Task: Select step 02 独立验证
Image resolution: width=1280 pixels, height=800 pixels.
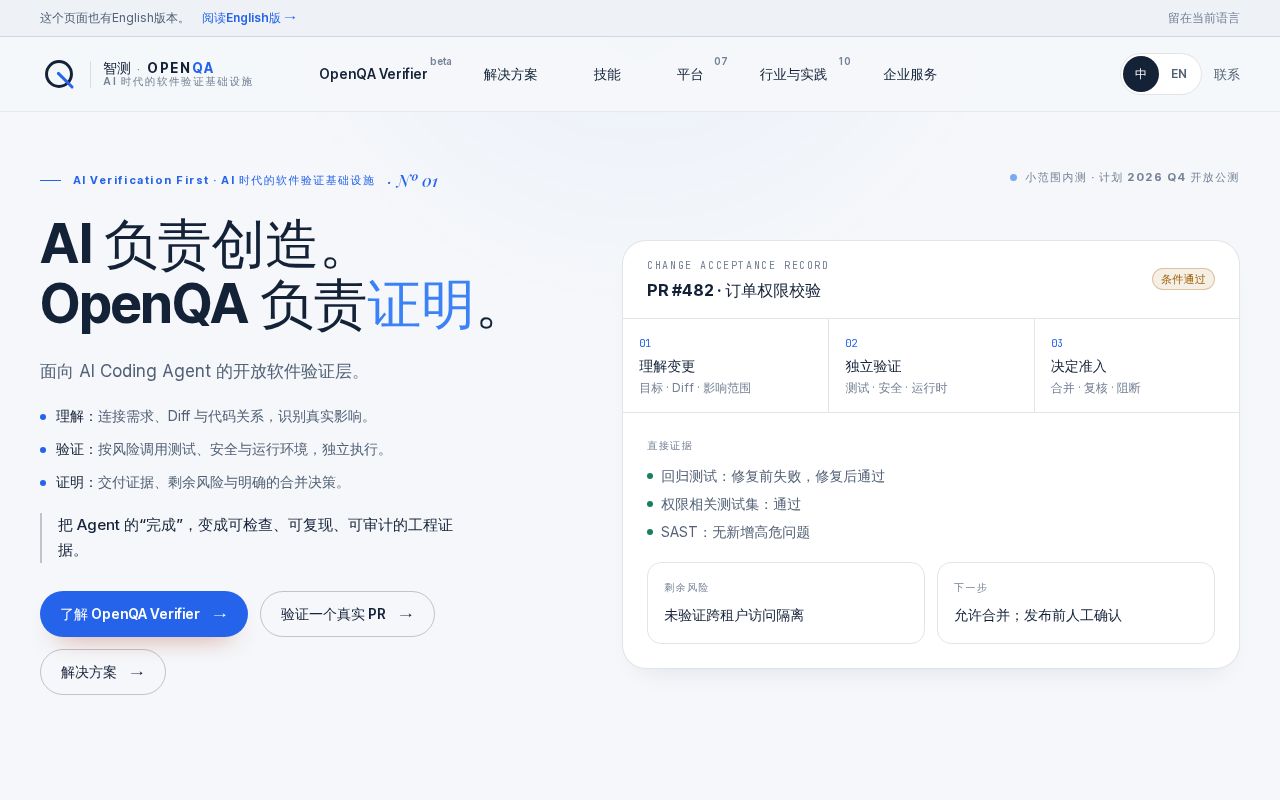Action: pyautogui.click(x=931, y=366)
